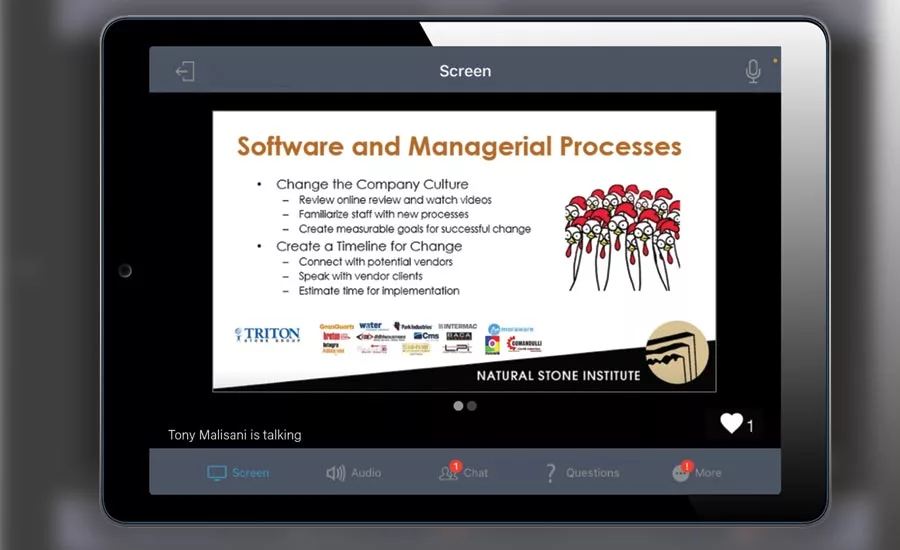Click 'Change the Company Culture' bullet
Viewport: 900px width, 550px height.
pos(372,184)
